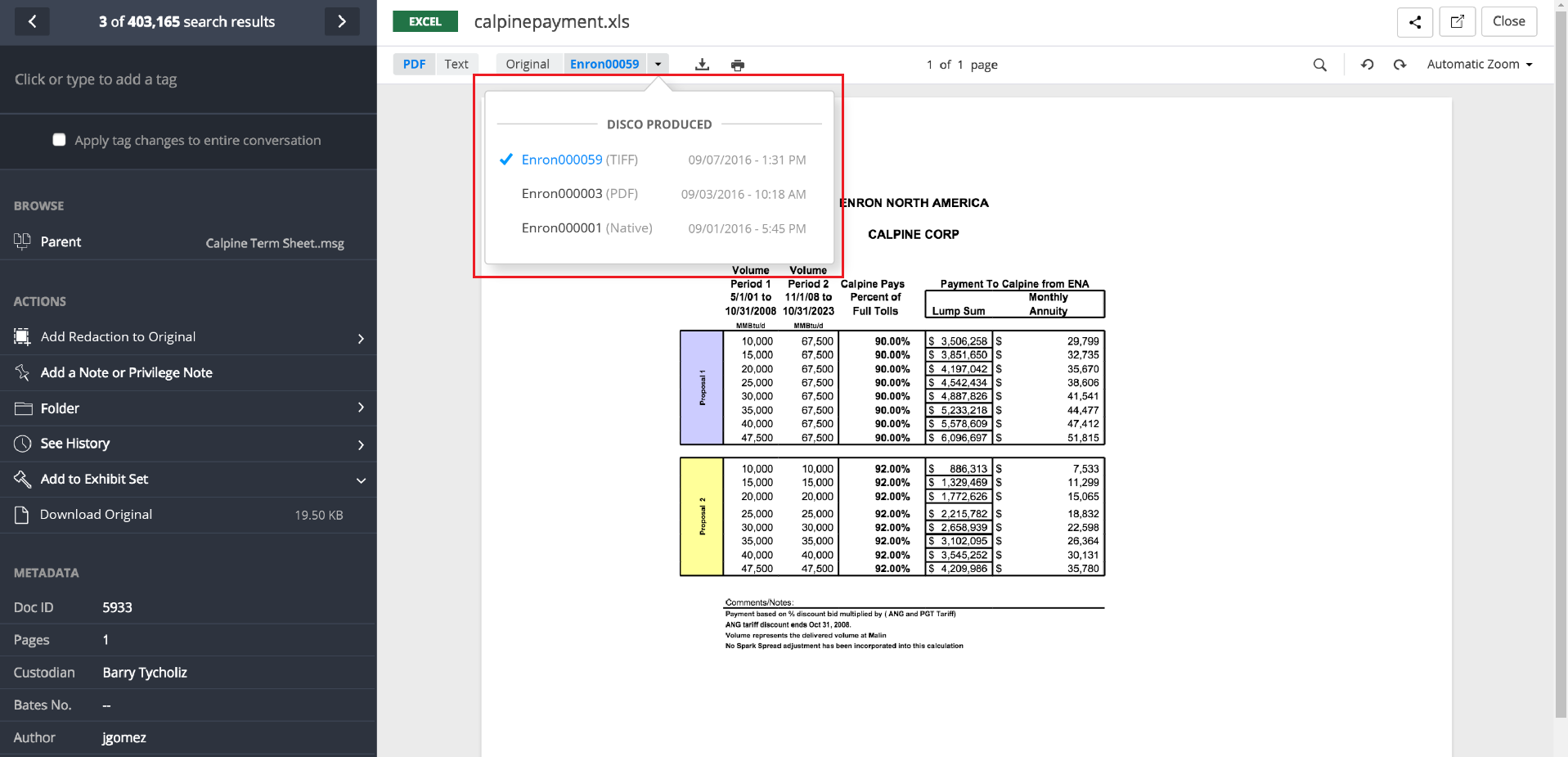The image size is (1568, 757).
Task: Open the Enron00059 version dropdown arrow
Action: 658,64
